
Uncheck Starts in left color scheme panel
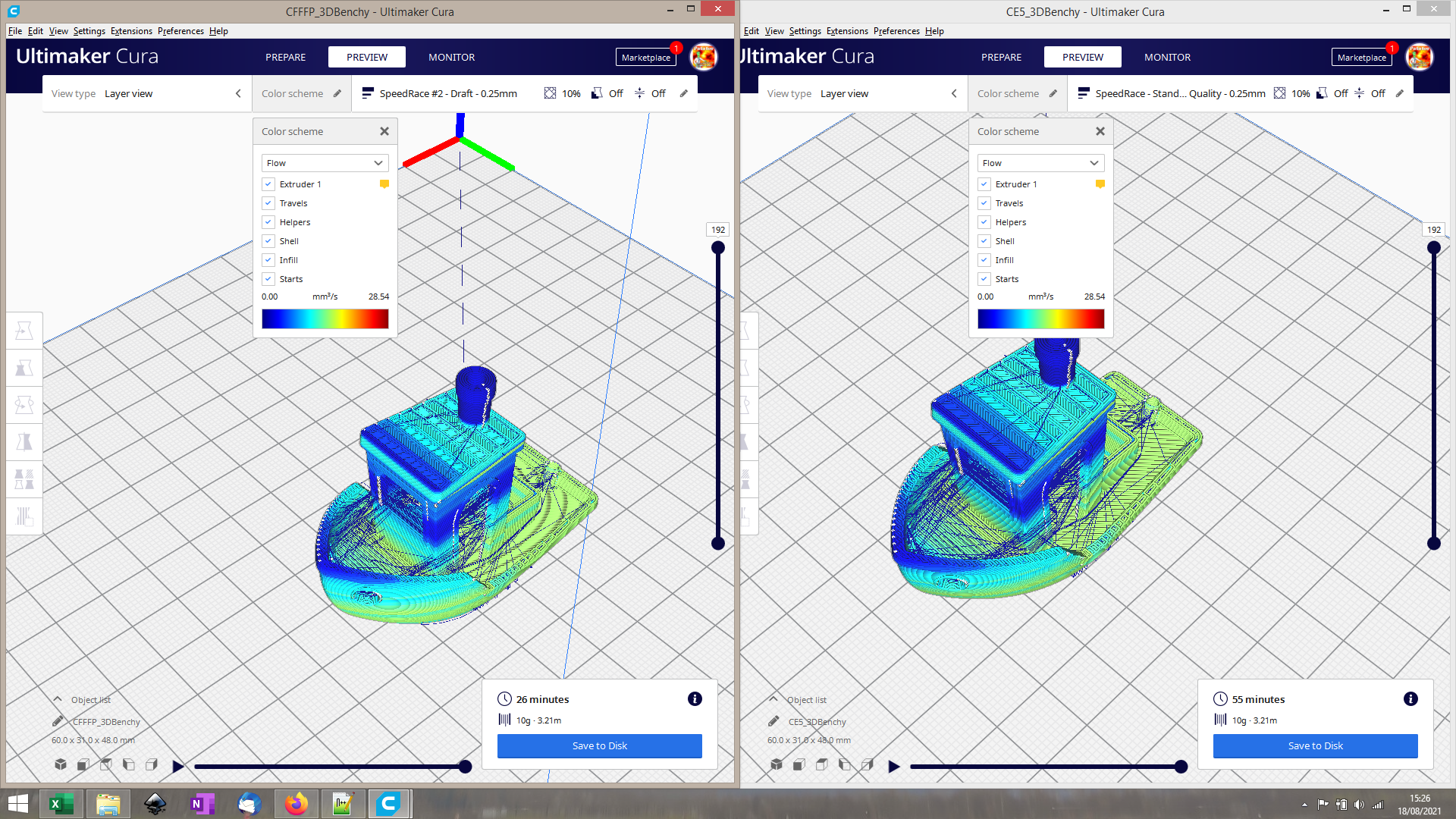(x=268, y=279)
